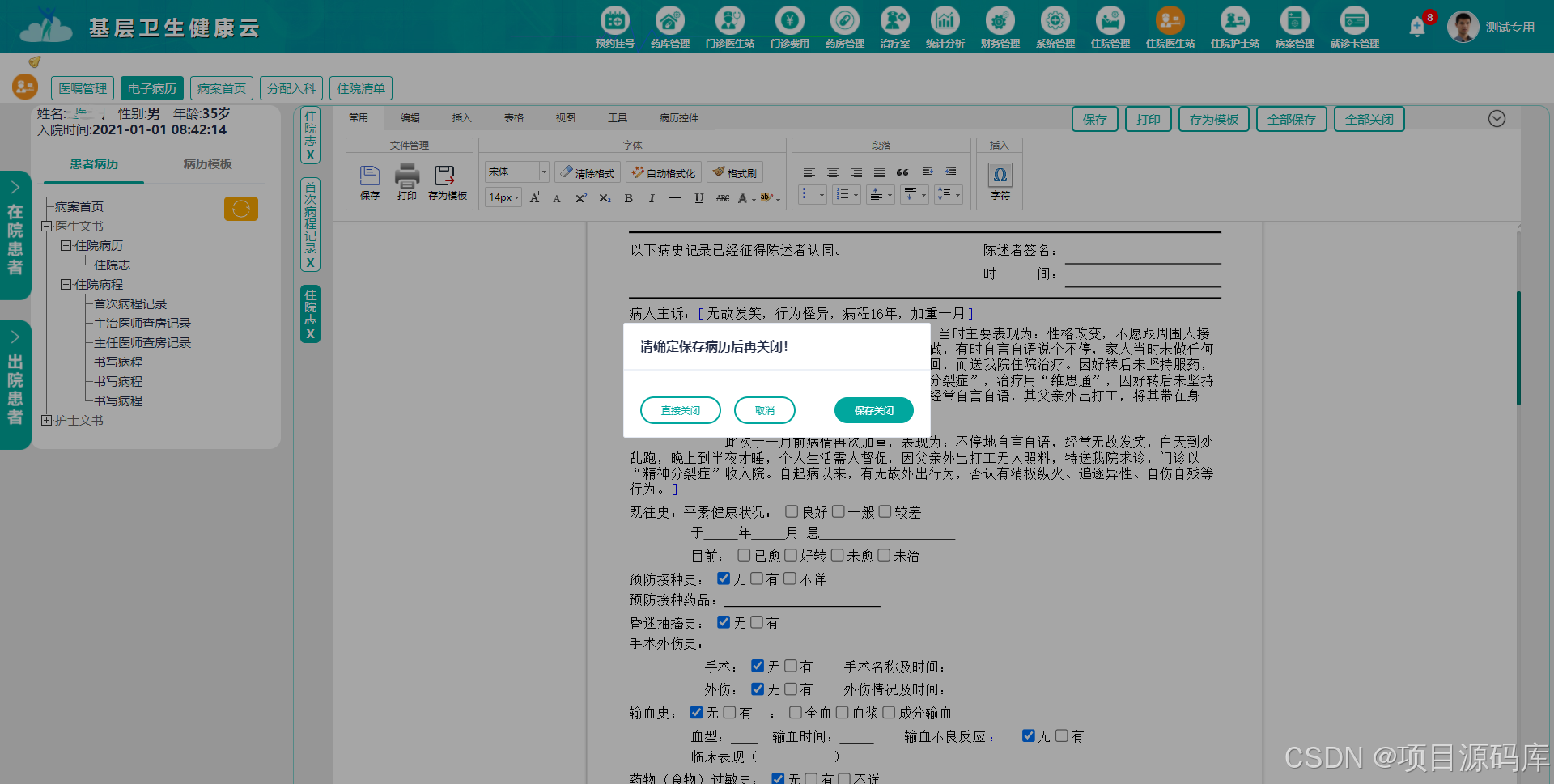Click 直接关闭 in the dialog
1554x784 pixels.
click(680, 410)
